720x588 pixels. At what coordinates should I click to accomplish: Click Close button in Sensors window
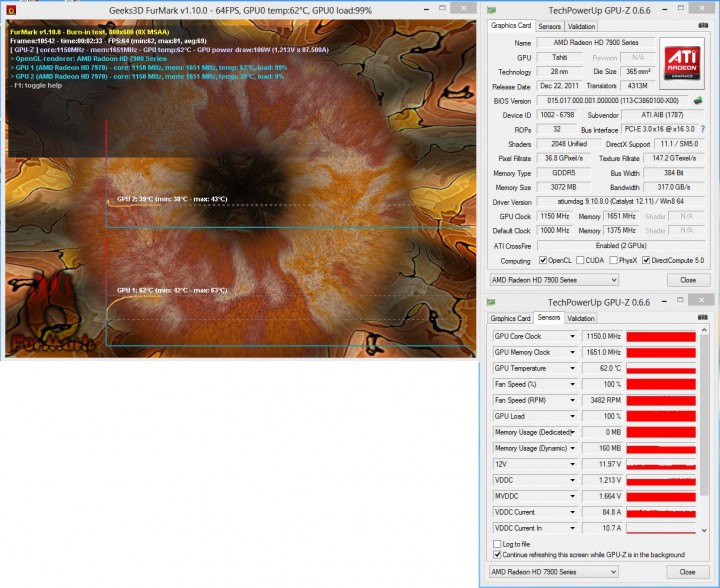click(687, 572)
